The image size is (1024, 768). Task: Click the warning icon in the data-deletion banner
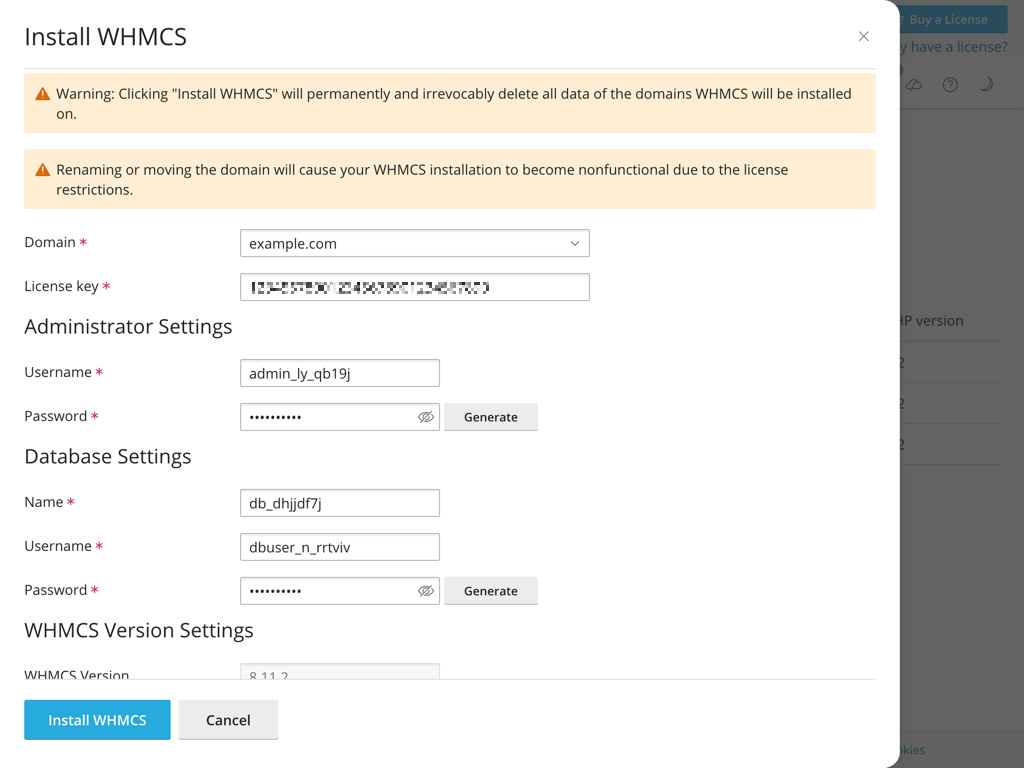[x=41, y=93]
